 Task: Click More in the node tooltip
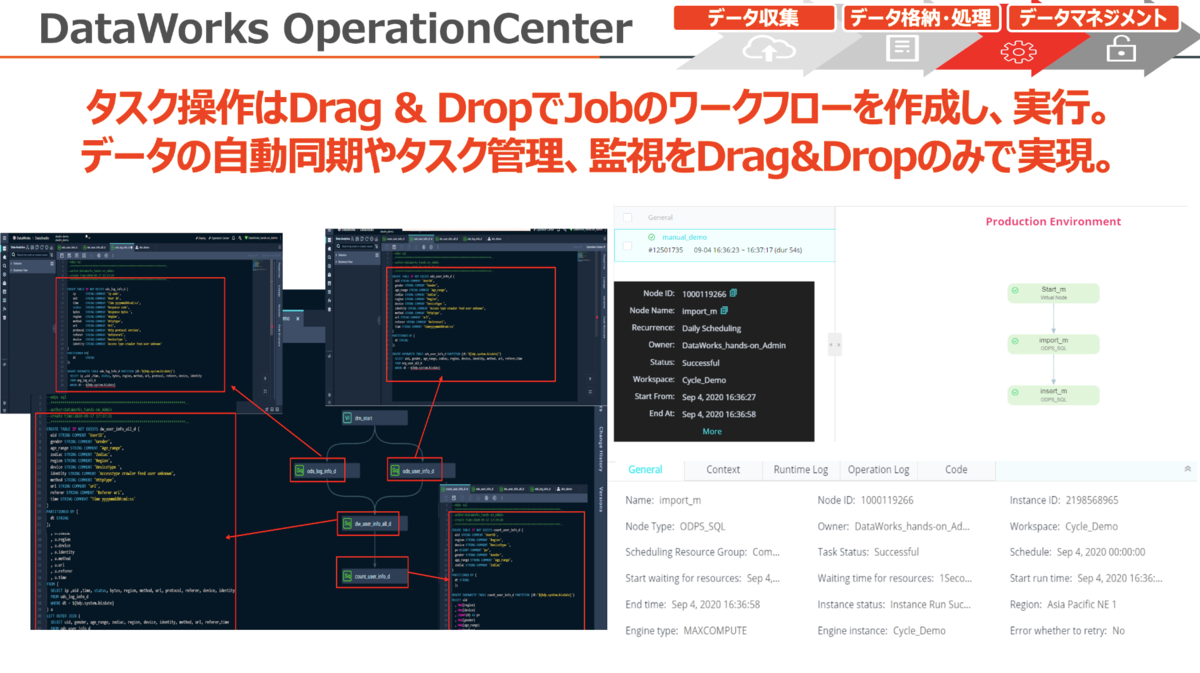tap(712, 431)
